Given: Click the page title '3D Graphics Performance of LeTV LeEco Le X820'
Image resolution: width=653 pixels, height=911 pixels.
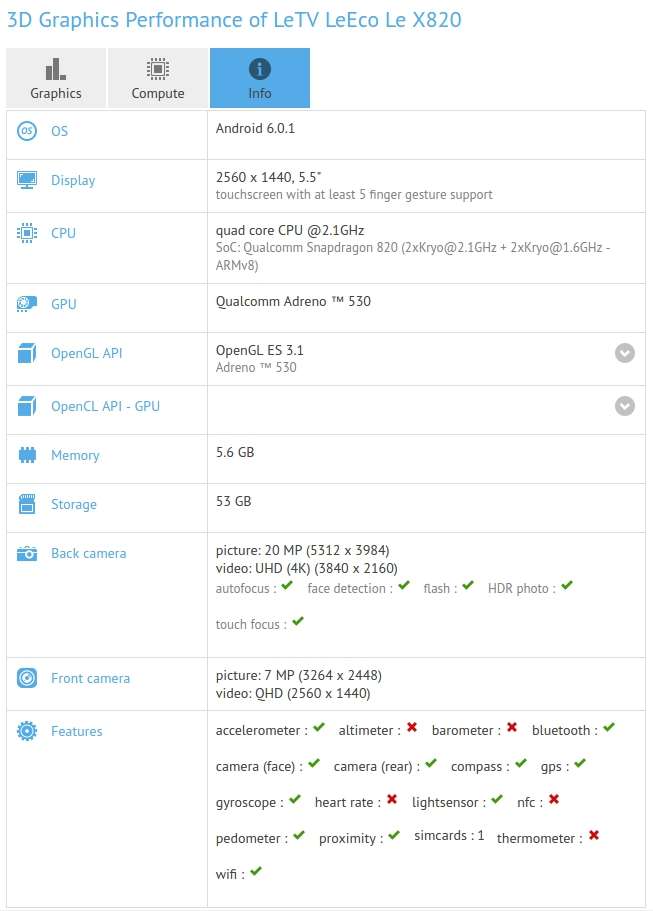Looking at the screenshot, I should click(x=234, y=20).
